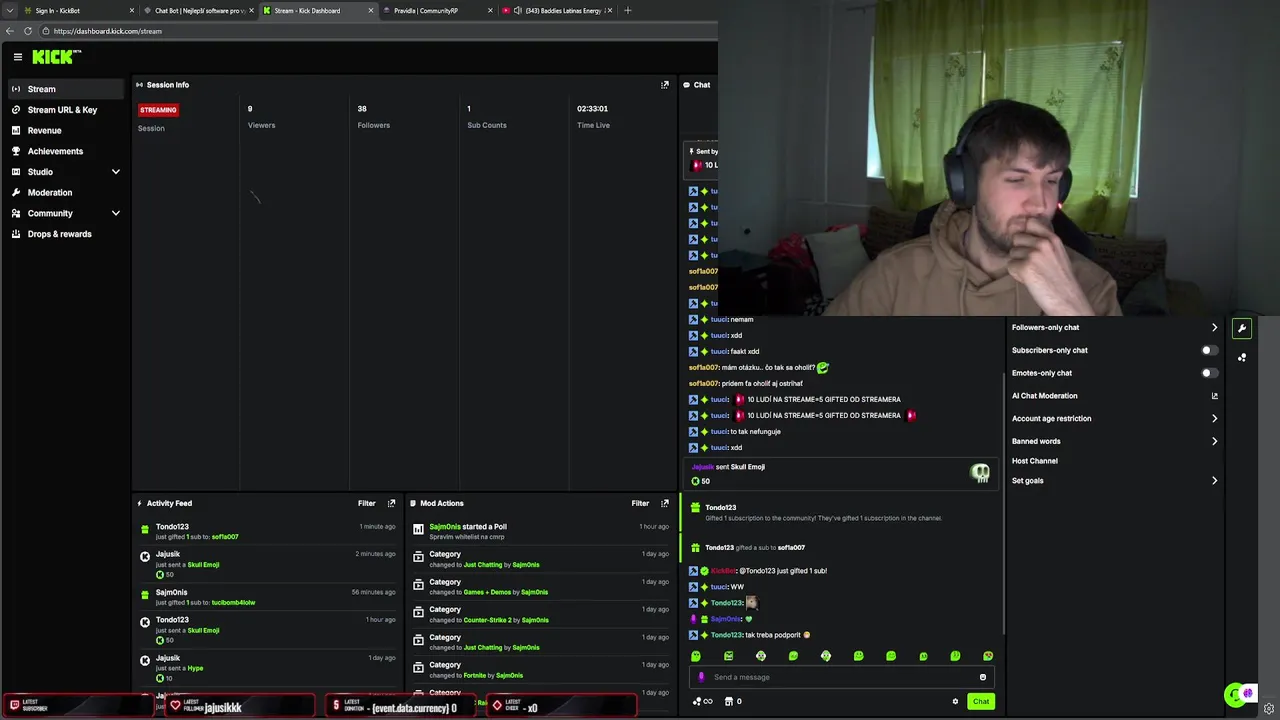Click username Tondo123 in Activity Feed top row
The image size is (1280, 720).
coord(172,527)
